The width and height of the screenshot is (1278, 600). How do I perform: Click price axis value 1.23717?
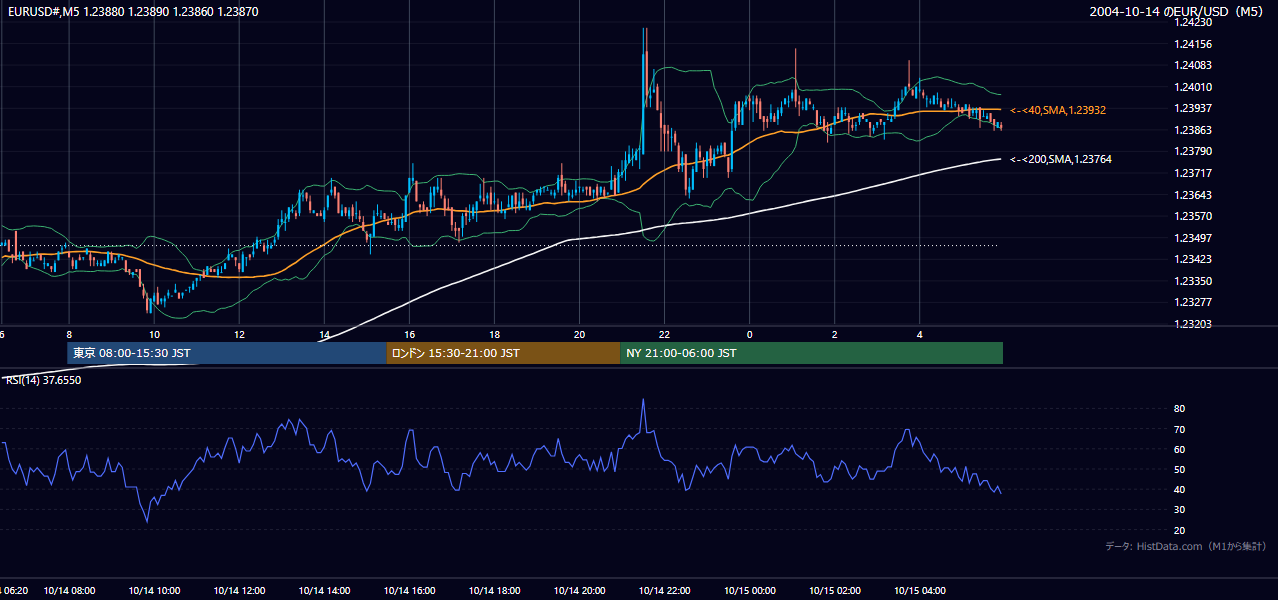(x=1192, y=173)
